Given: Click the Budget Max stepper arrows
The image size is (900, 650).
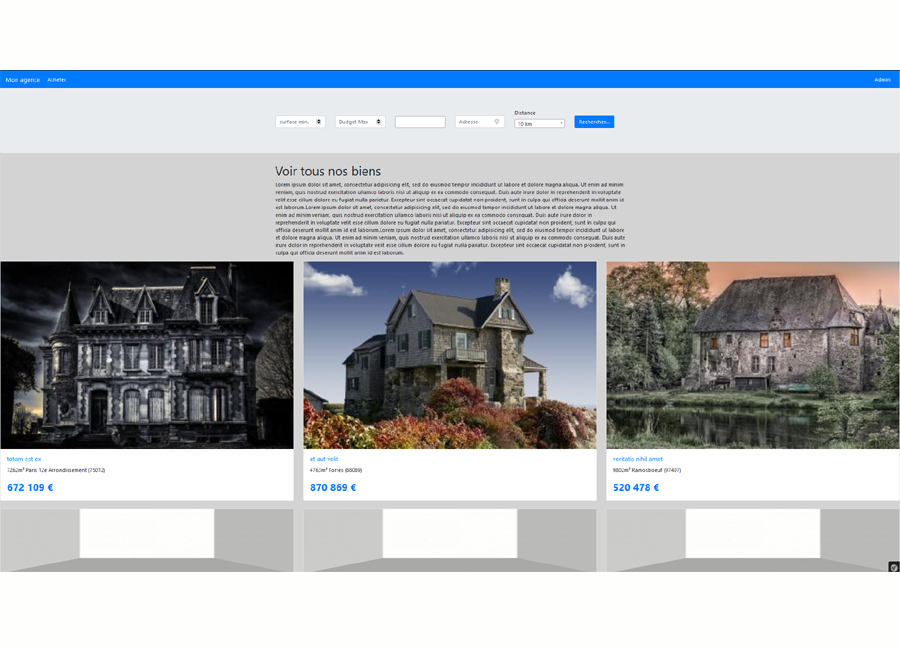Looking at the screenshot, I should (379, 122).
